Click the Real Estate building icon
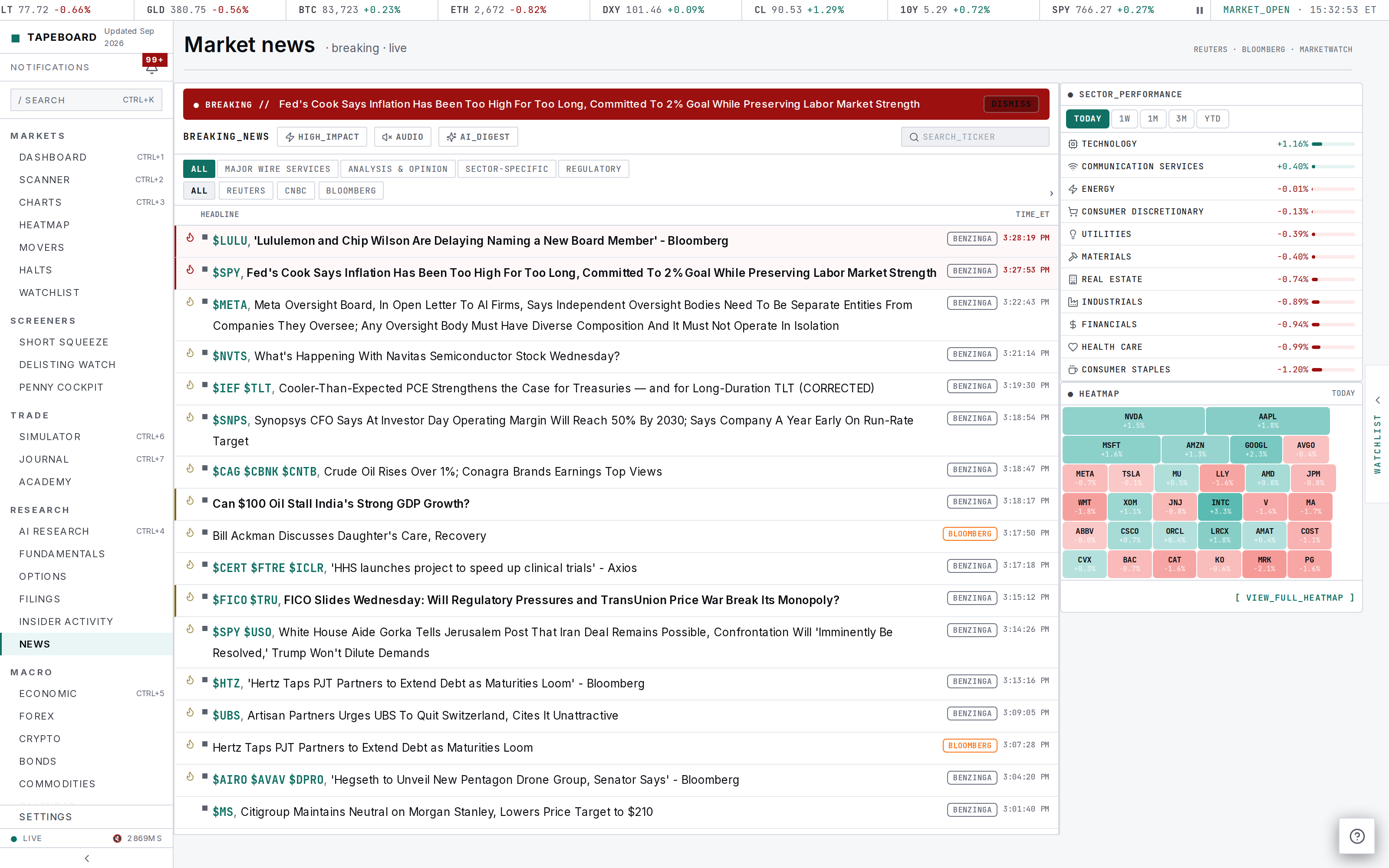Image resolution: width=1389 pixels, height=868 pixels. click(x=1073, y=279)
